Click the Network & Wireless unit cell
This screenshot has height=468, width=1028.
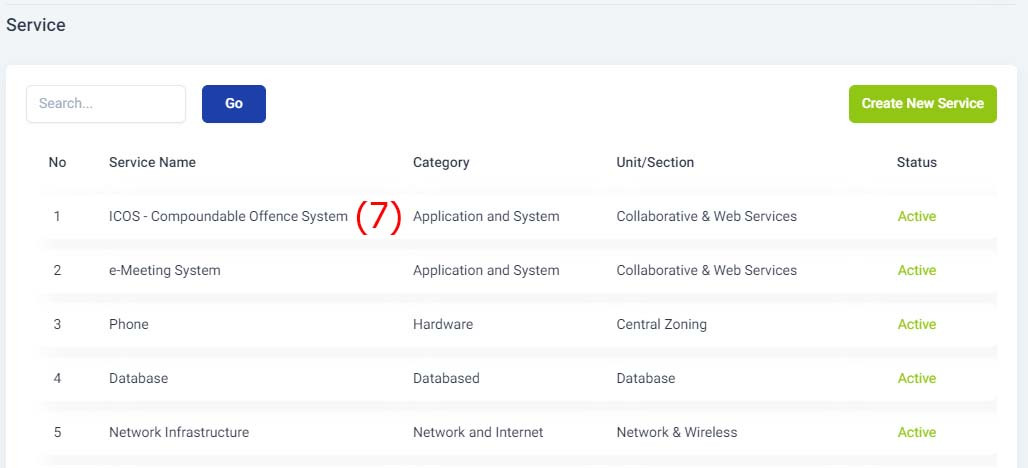[677, 433]
